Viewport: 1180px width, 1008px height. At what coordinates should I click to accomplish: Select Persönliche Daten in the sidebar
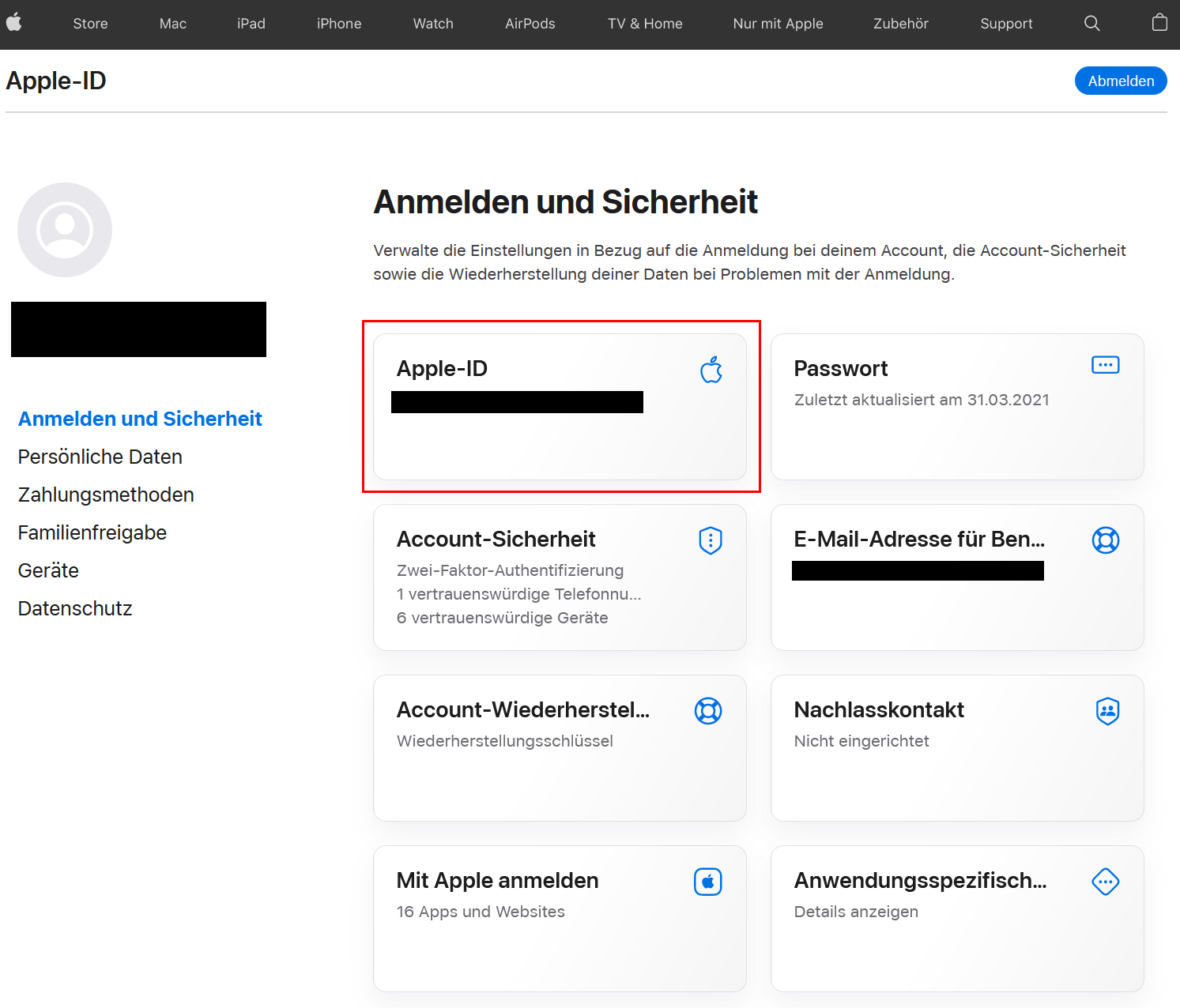(100, 457)
